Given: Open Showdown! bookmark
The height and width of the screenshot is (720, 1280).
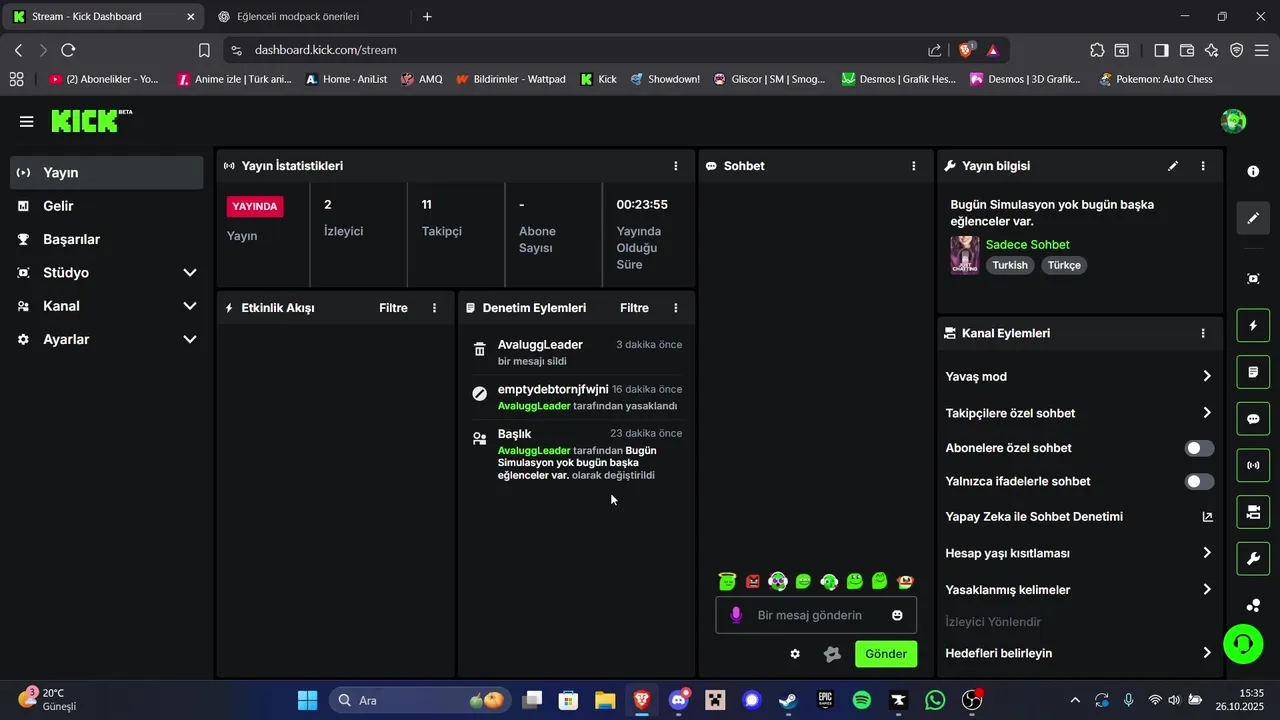Looking at the screenshot, I should tap(665, 79).
